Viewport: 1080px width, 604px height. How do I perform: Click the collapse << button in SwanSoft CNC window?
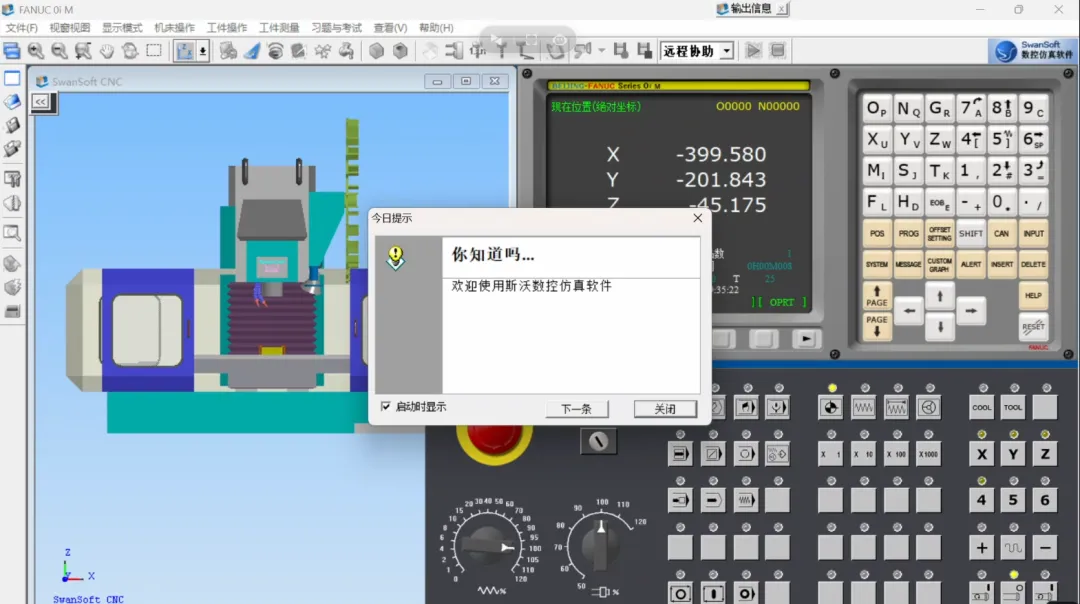coord(41,102)
